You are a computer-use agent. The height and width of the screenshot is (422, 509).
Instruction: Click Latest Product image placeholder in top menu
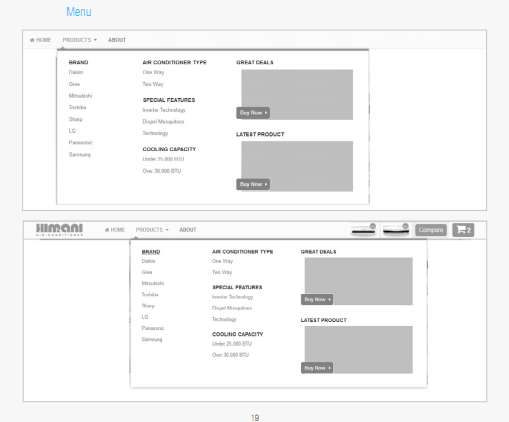[x=297, y=166]
